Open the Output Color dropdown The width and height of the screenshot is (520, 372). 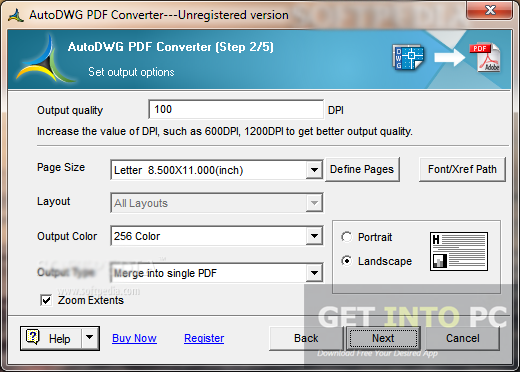coord(314,236)
